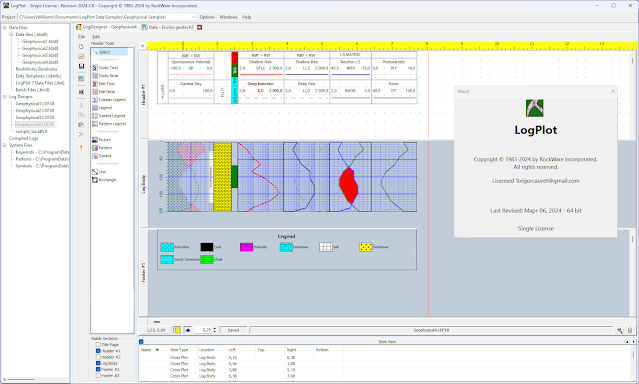Click the grid spacing stepper arrows
Image resolution: width=639 pixels, height=384 pixels.
(x=215, y=330)
